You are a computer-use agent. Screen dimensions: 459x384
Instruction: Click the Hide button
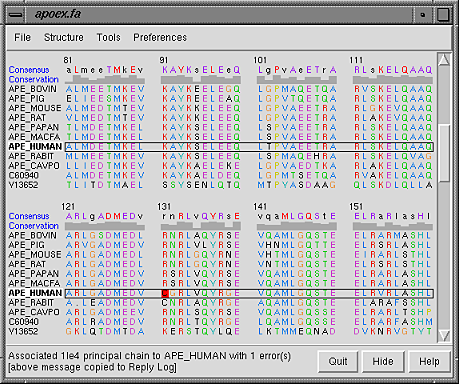383,361
